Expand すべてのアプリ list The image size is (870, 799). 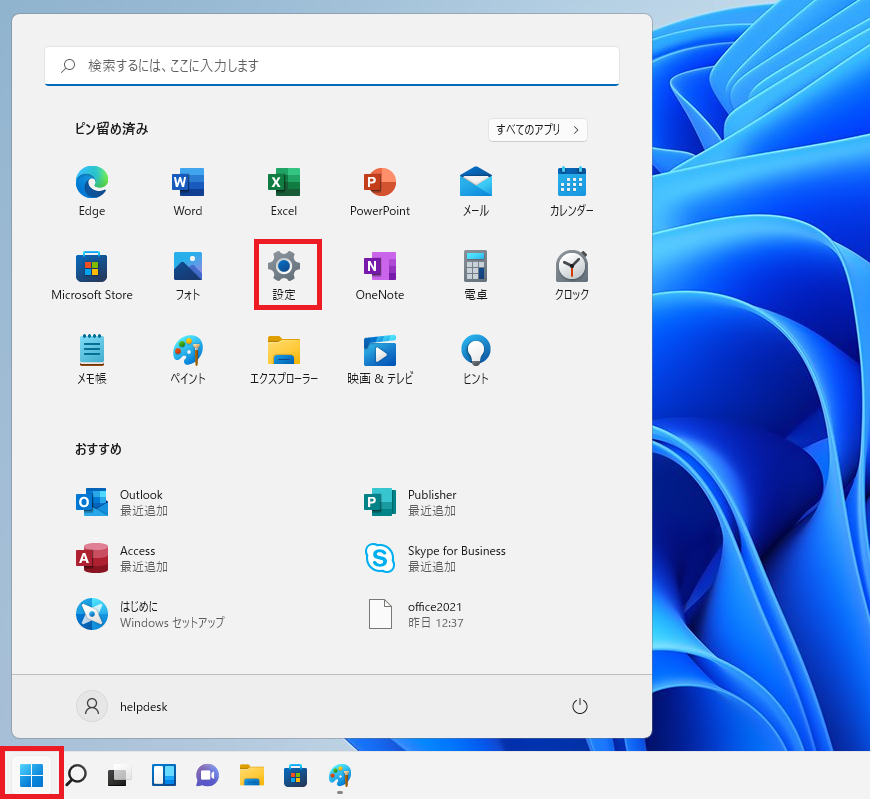(538, 130)
